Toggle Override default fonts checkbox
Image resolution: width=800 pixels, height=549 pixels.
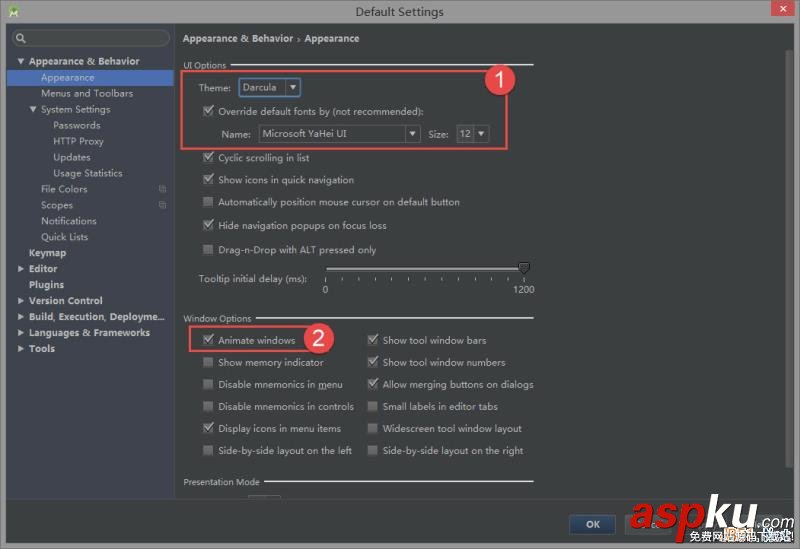[208, 111]
